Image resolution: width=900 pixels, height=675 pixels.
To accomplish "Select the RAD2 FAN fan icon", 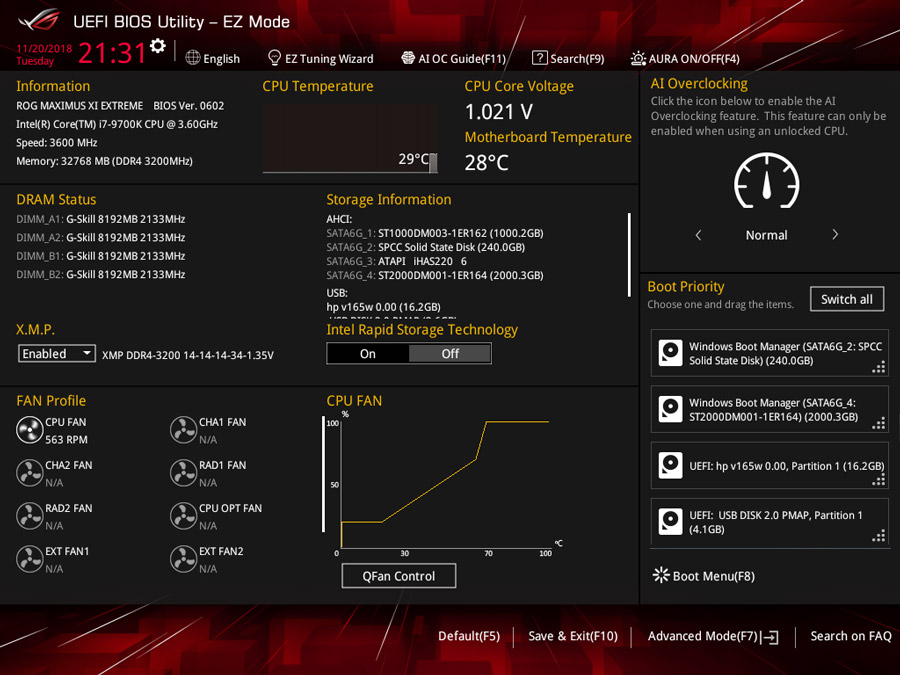I will (29, 516).
